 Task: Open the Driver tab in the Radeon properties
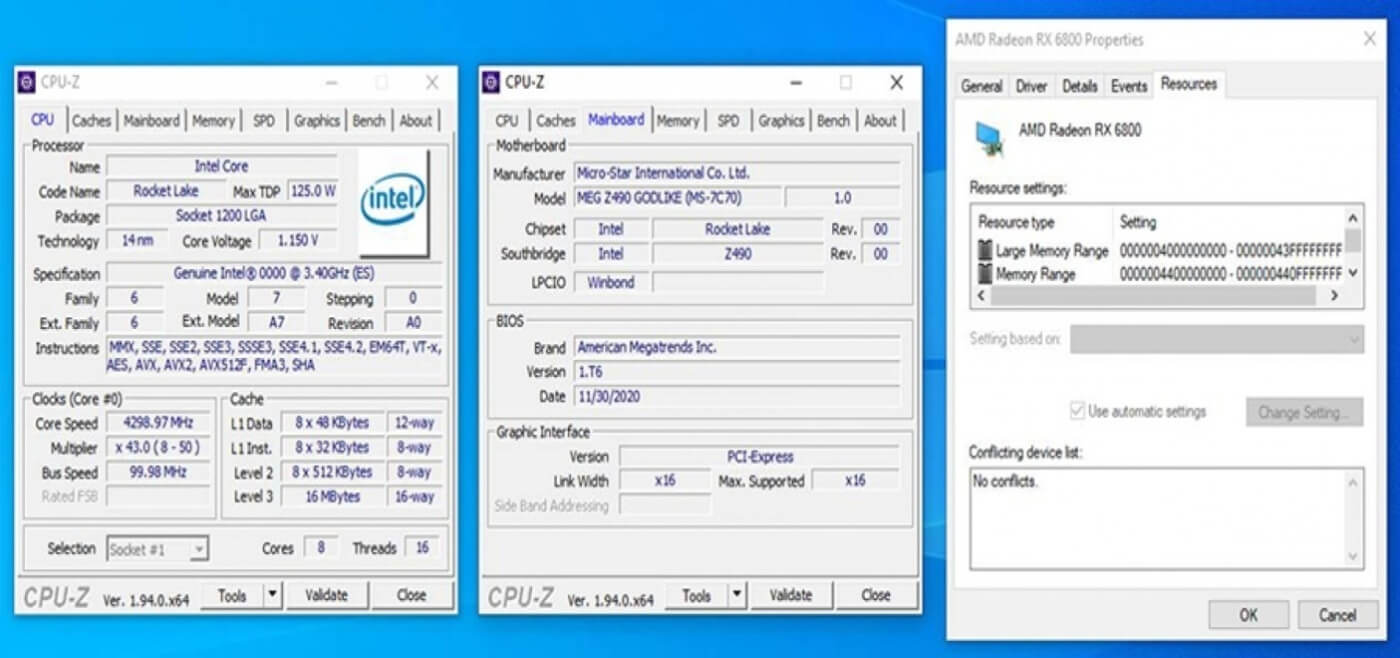click(1031, 86)
